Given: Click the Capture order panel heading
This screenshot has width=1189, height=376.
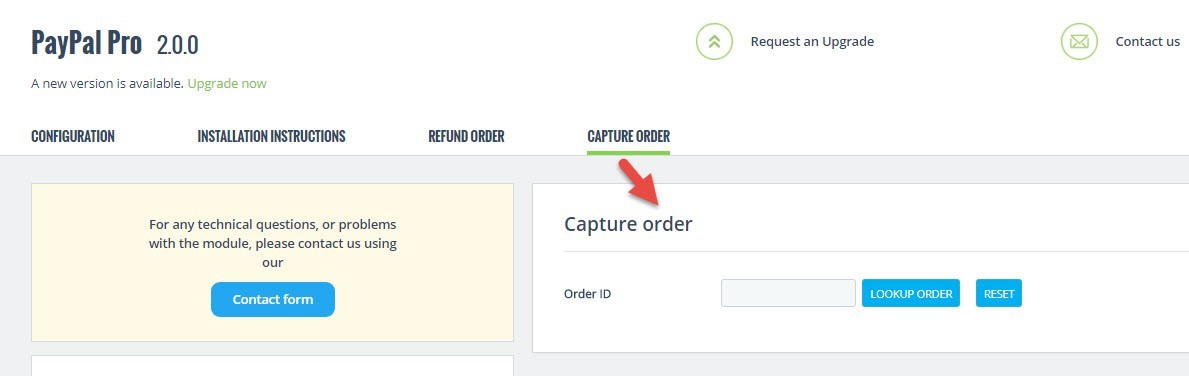Looking at the screenshot, I should [x=628, y=224].
